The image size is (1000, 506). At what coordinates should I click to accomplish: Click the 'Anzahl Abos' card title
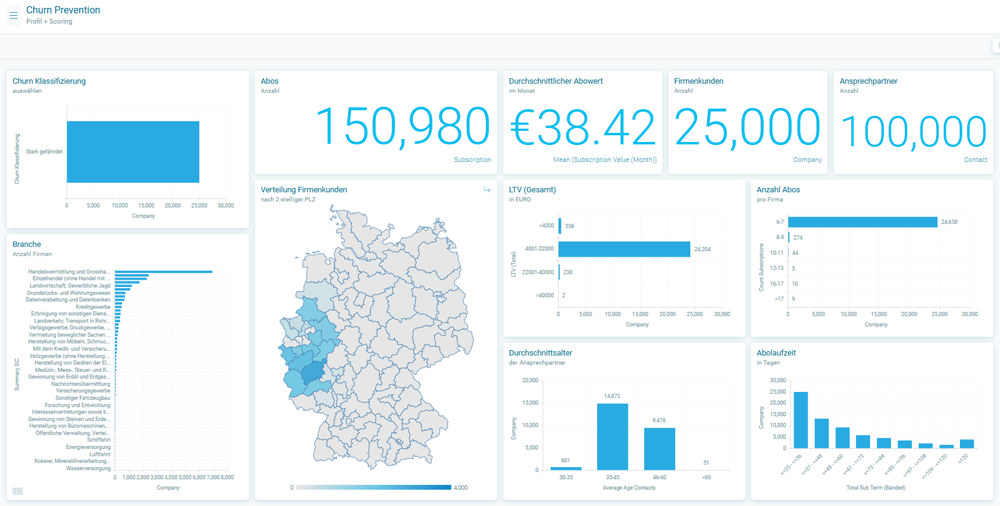(778, 190)
